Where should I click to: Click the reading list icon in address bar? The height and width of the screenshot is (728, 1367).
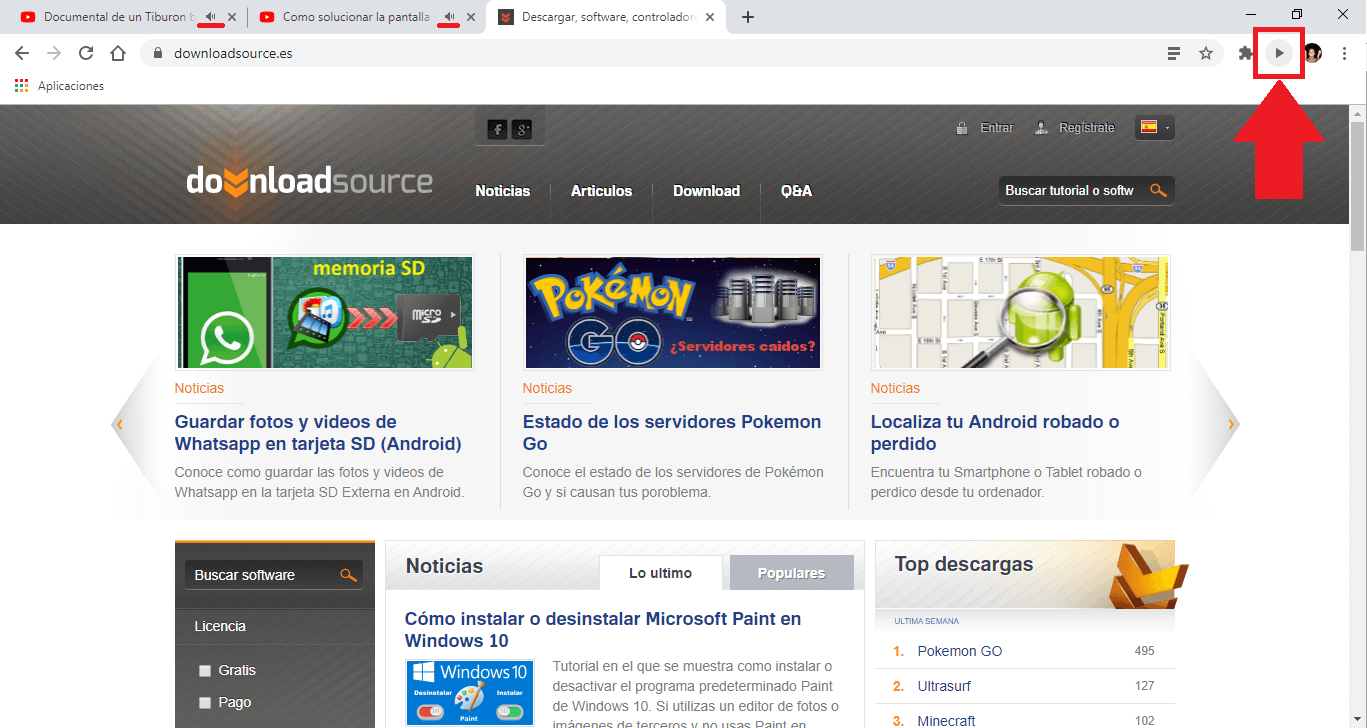1174,53
